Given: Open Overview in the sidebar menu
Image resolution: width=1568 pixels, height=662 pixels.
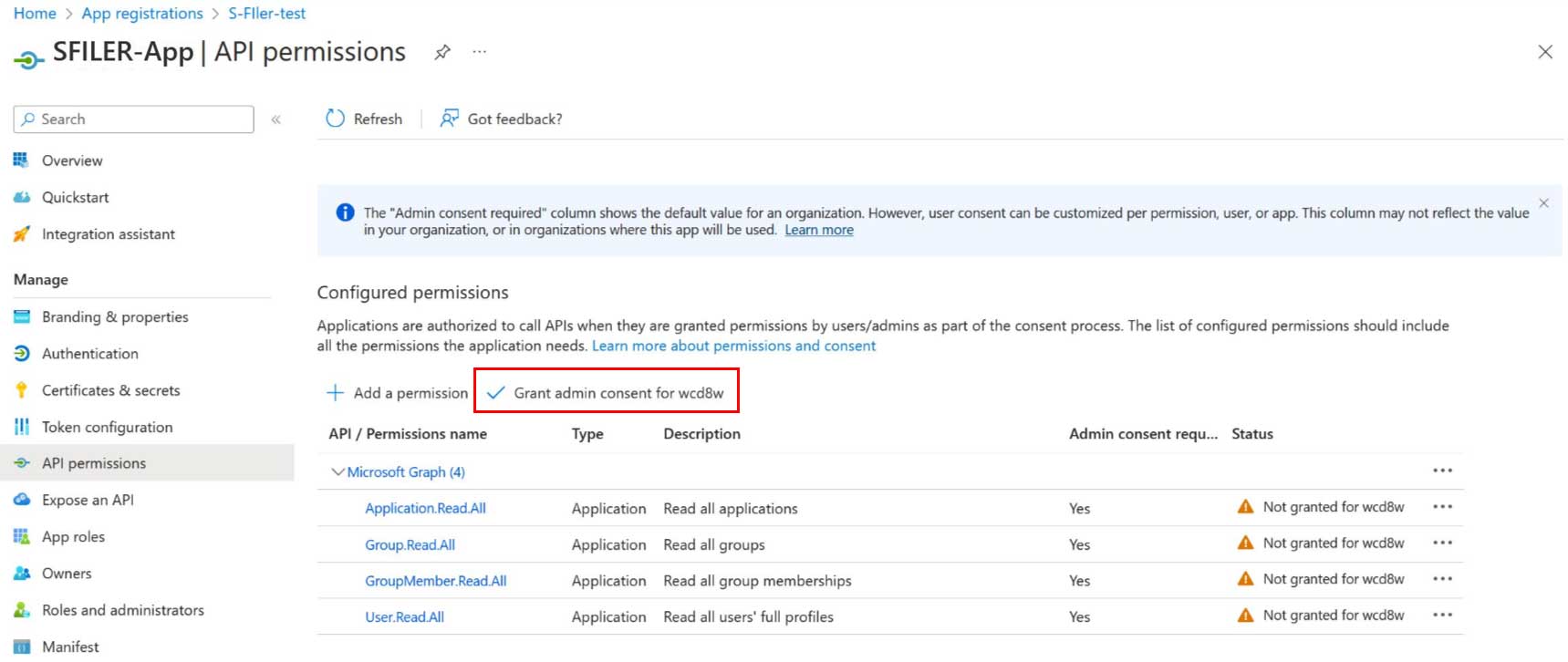Looking at the screenshot, I should click(x=72, y=160).
